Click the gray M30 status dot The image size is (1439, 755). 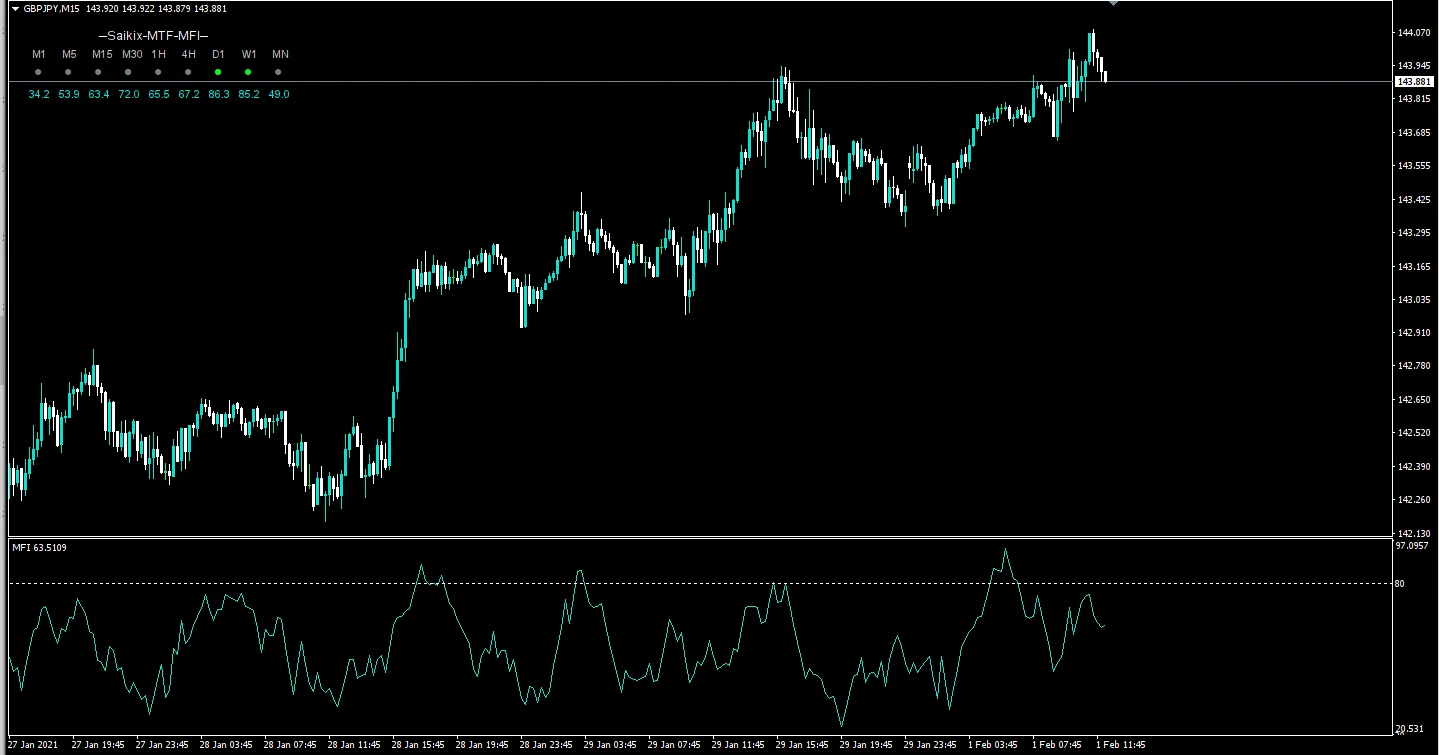click(x=128, y=72)
